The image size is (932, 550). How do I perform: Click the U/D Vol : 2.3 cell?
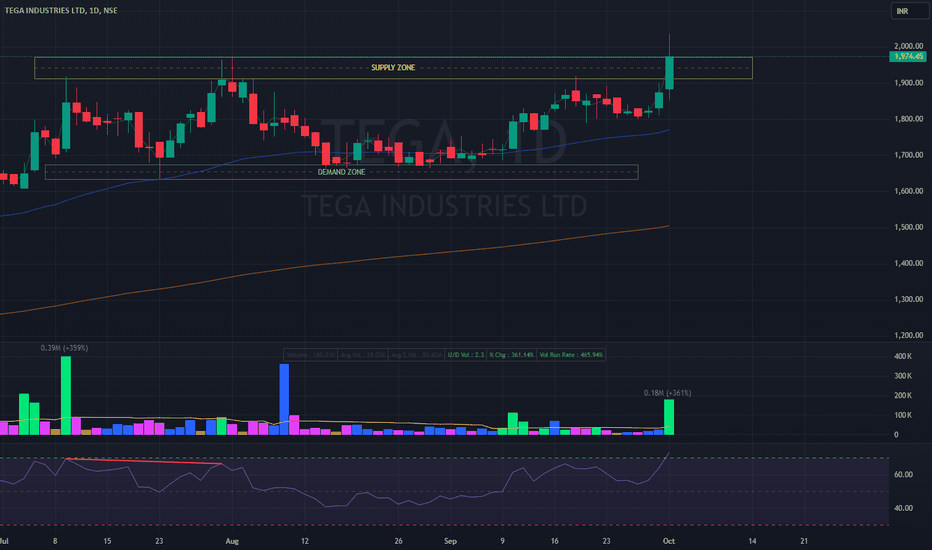[466, 355]
